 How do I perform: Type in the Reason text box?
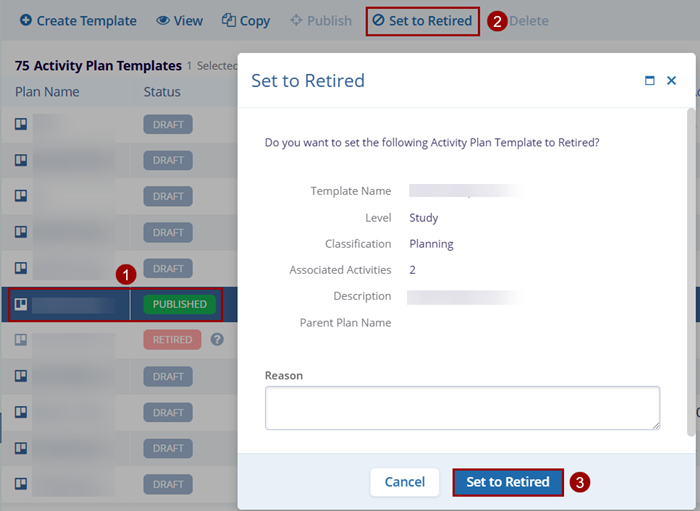pos(462,408)
